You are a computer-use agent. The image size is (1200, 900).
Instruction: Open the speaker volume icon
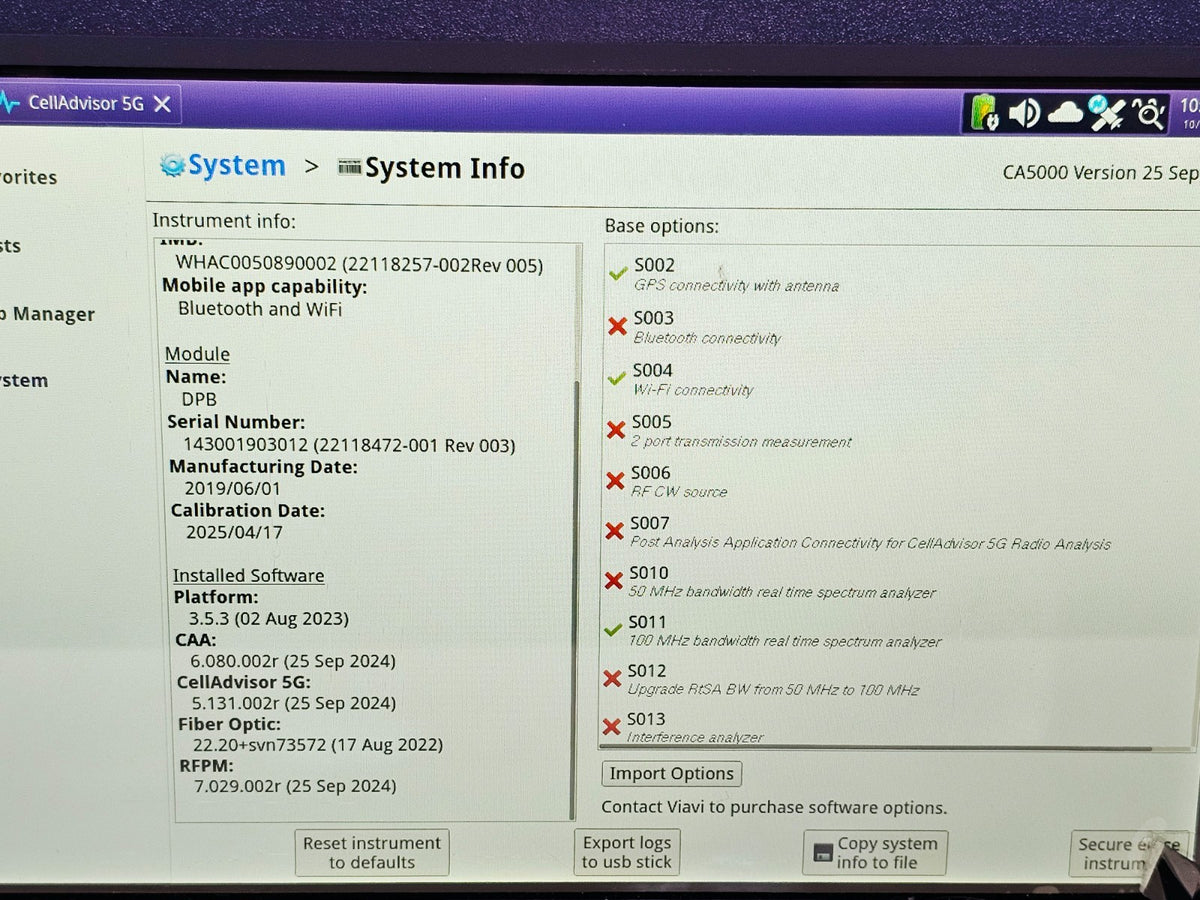click(x=1024, y=113)
